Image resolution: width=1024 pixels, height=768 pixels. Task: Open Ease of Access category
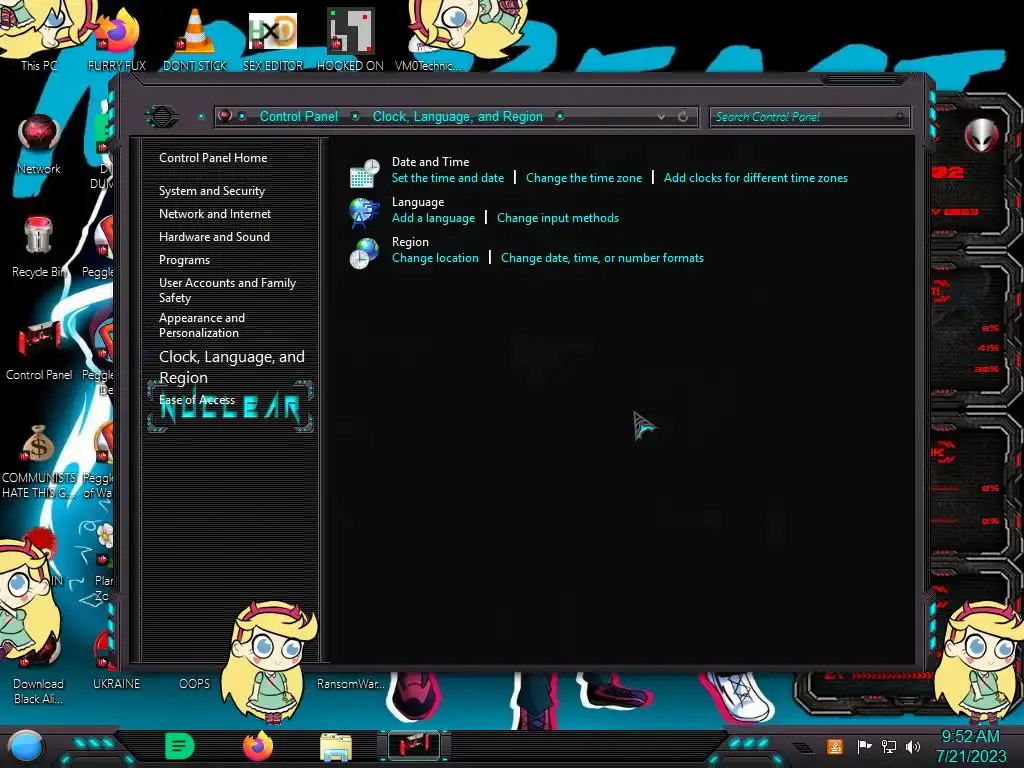[197, 400]
